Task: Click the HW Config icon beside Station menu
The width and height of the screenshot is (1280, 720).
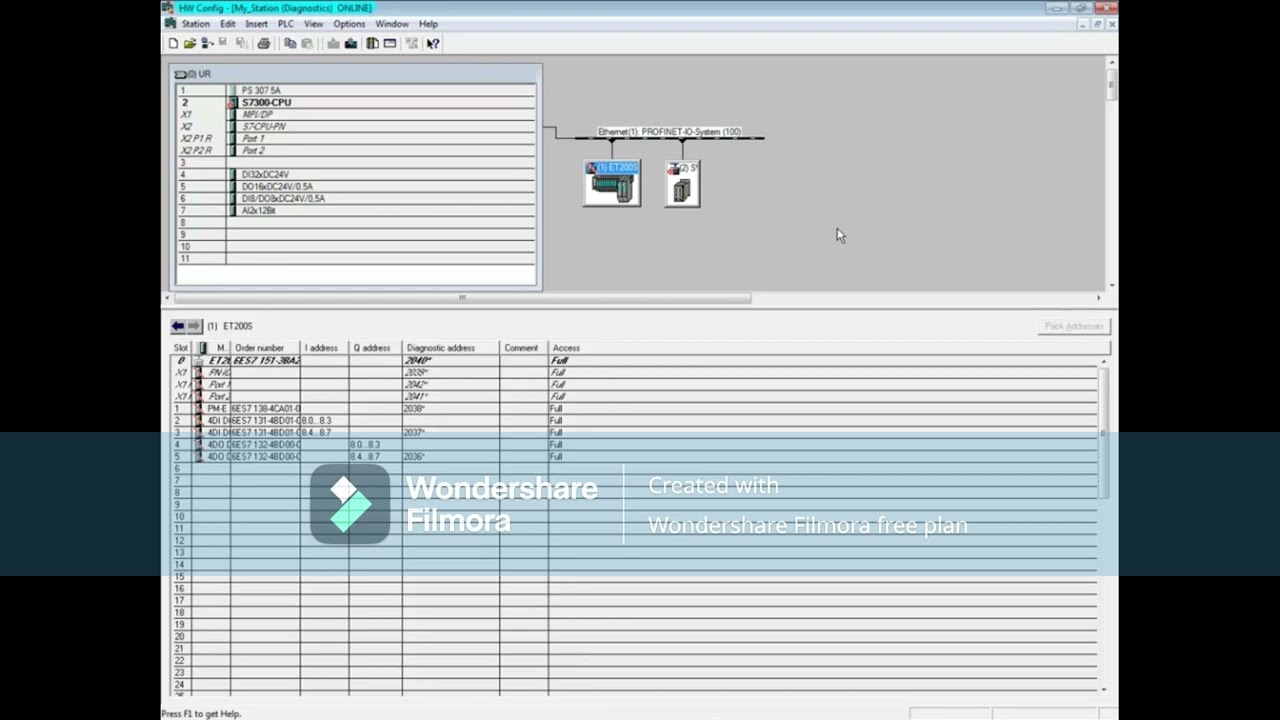Action: coord(170,24)
